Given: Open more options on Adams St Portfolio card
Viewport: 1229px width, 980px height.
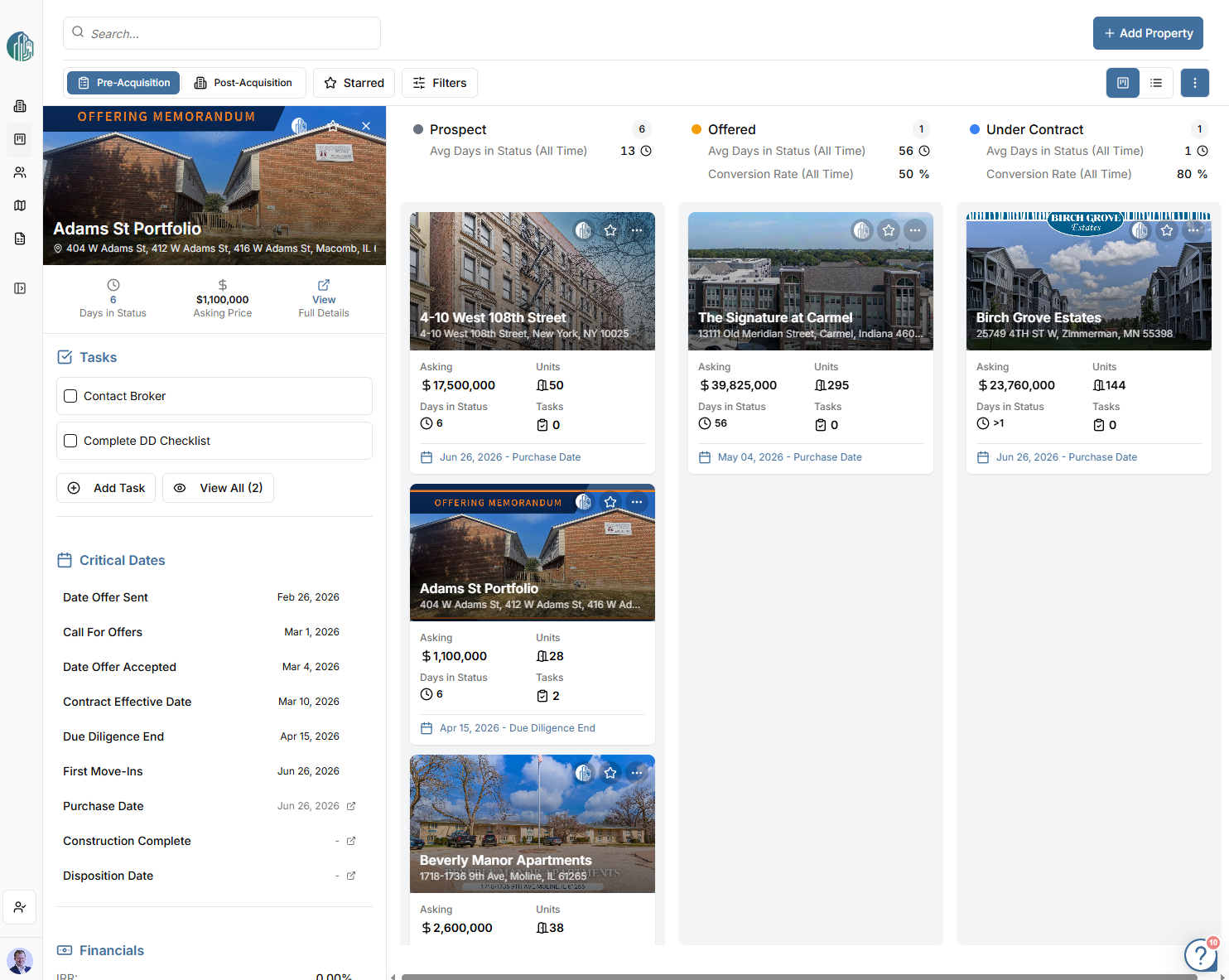Looking at the screenshot, I should click(637, 502).
